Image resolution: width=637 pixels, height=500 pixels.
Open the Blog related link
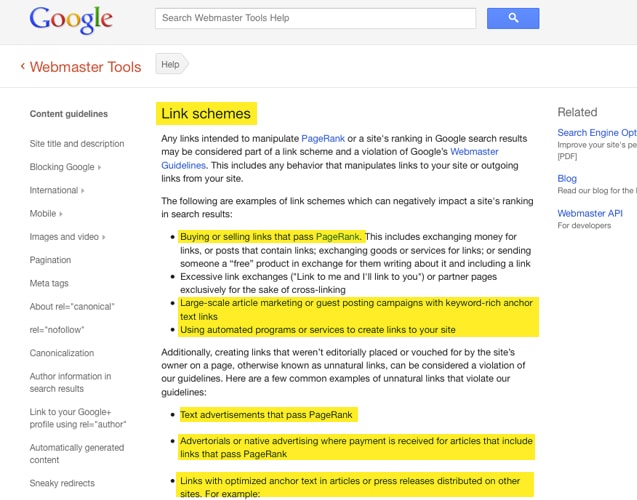click(567, 178)
